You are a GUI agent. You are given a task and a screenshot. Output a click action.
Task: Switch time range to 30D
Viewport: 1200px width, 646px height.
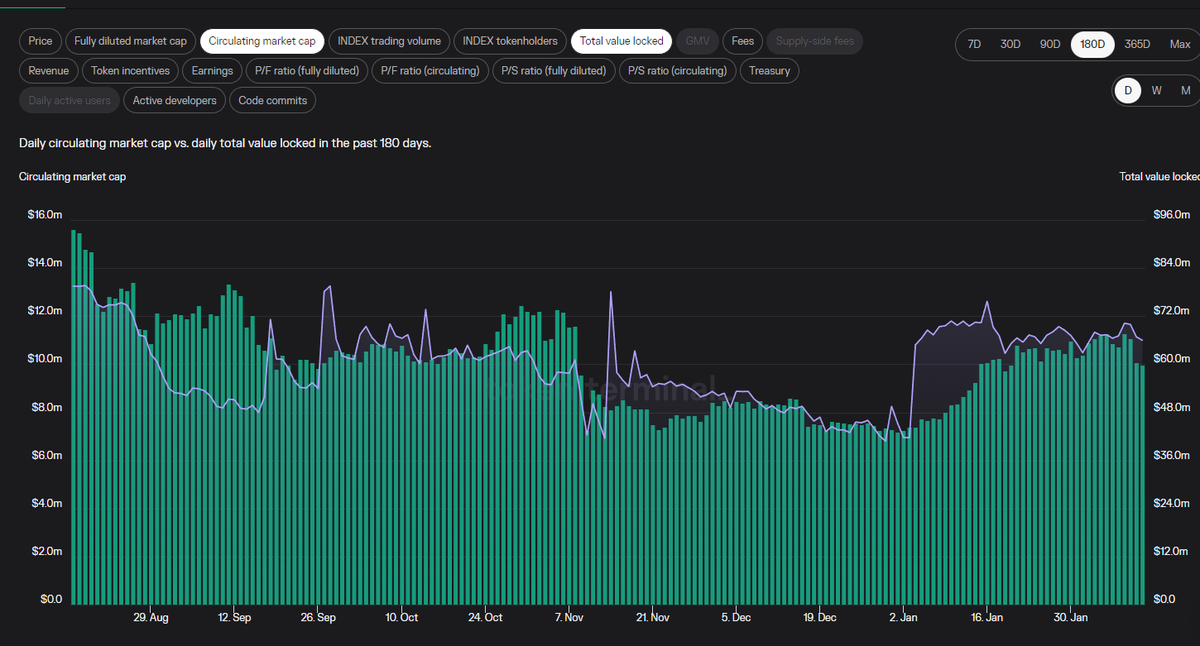(x=1011, y=44)
